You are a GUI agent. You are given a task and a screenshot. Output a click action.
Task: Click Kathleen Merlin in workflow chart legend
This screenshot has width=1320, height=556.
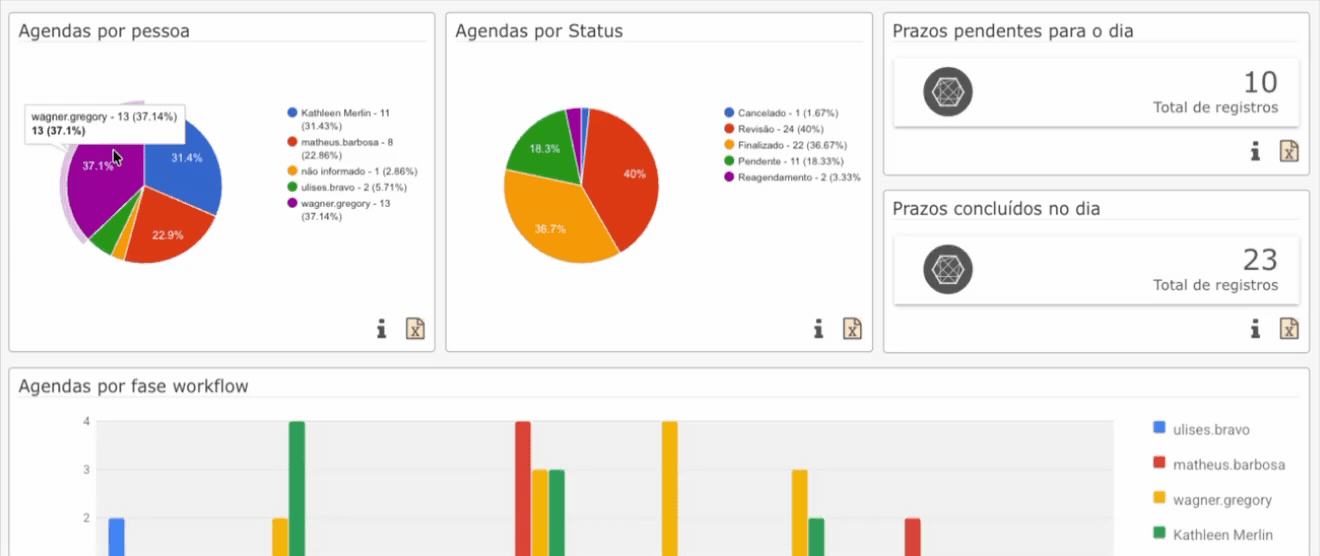(1213, 534)
